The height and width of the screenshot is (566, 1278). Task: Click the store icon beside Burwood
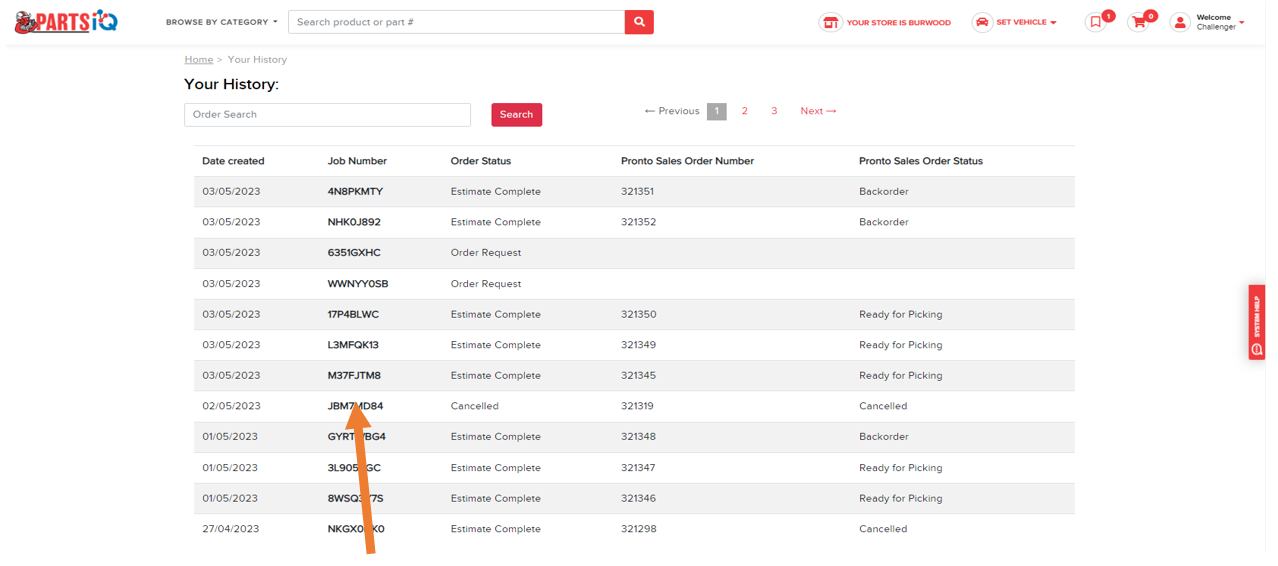(x=830, y=22)
